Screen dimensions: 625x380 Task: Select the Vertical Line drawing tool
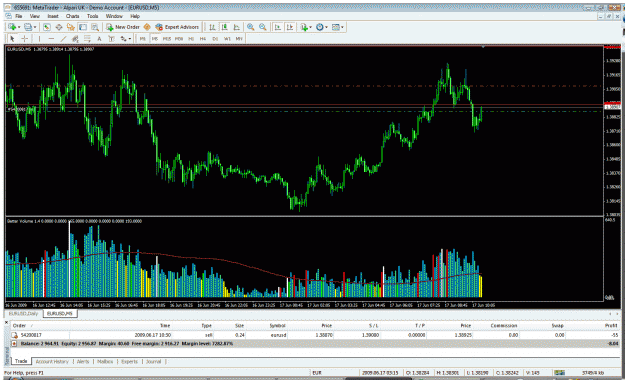[x=39, y=39]
